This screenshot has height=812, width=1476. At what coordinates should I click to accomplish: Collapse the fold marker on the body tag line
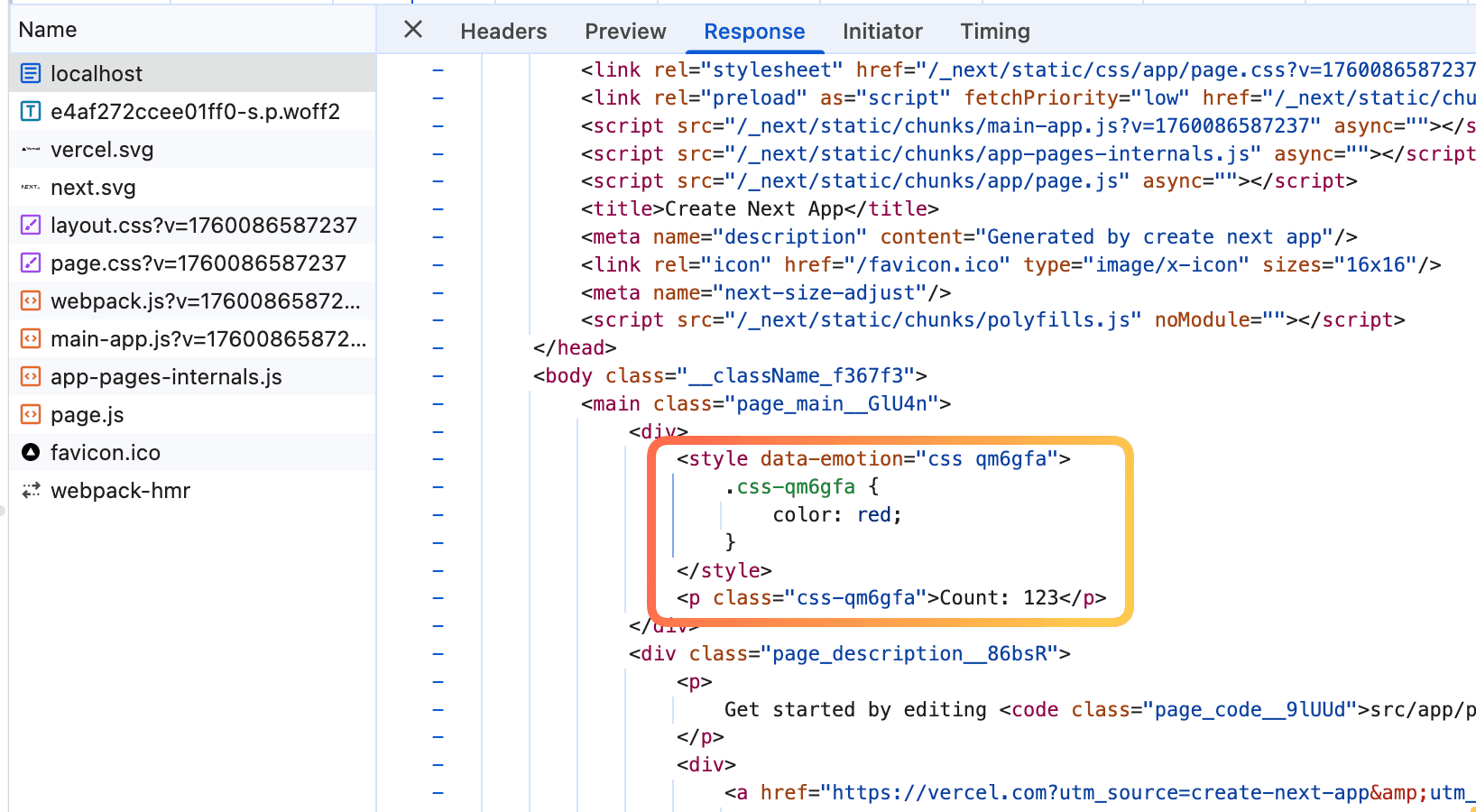pyautogui.click(x=438, y=376)
